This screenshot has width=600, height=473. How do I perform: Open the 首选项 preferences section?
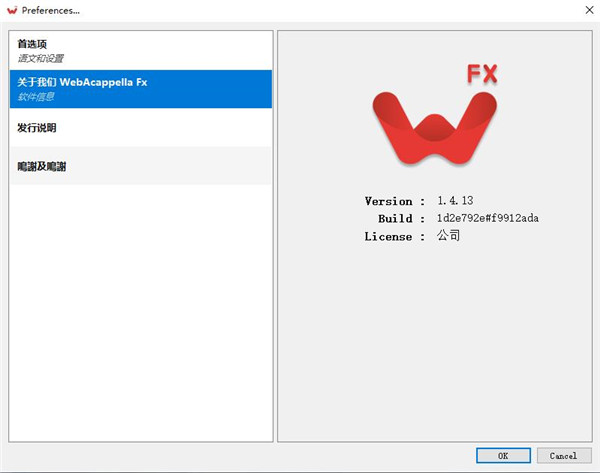click(x=141, y=51)
